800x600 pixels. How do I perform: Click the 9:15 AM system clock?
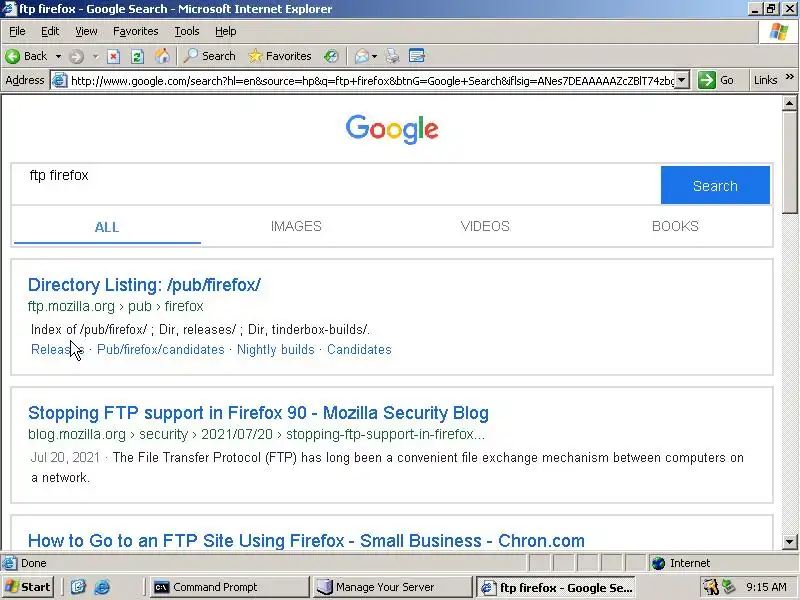[766, 587]
